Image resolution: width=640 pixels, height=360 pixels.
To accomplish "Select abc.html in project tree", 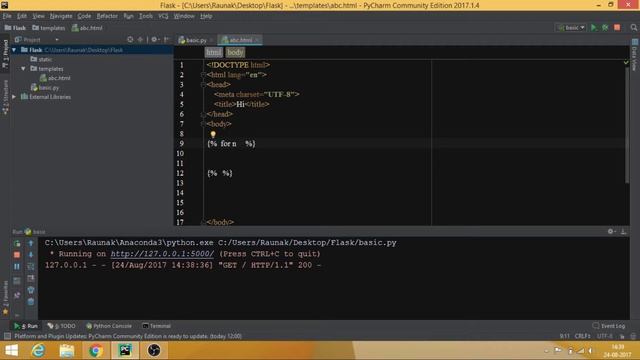I will 55,78.
